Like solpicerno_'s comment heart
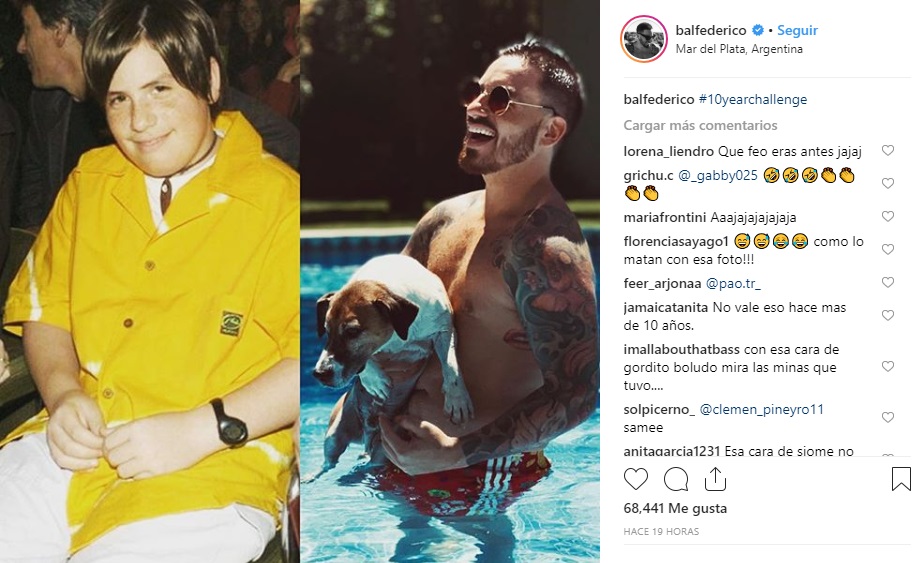The height and width of the screenshot is (563, 917). tap(888, 417)
